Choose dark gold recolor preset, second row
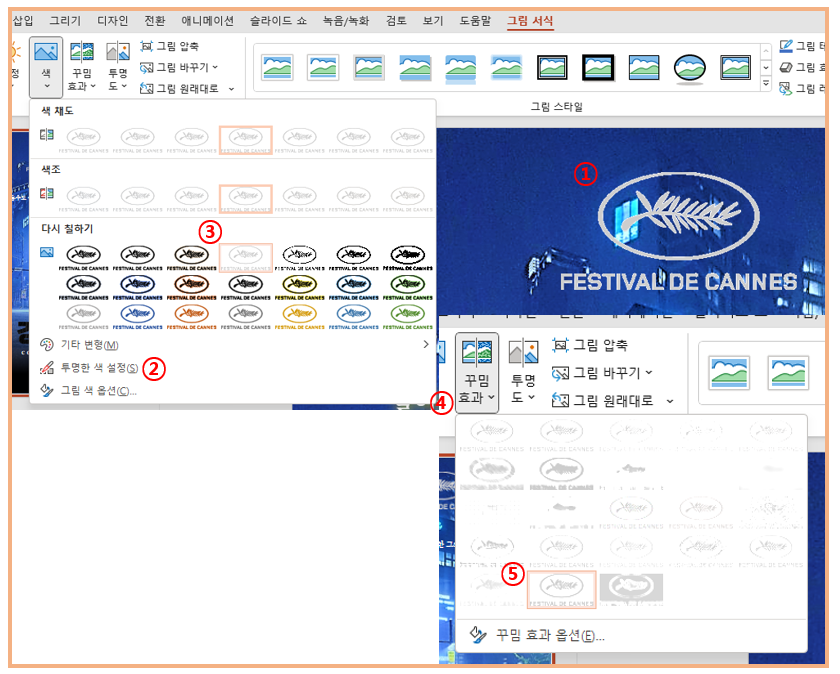This screenshot has width=840, height=674. click(300, 288)
